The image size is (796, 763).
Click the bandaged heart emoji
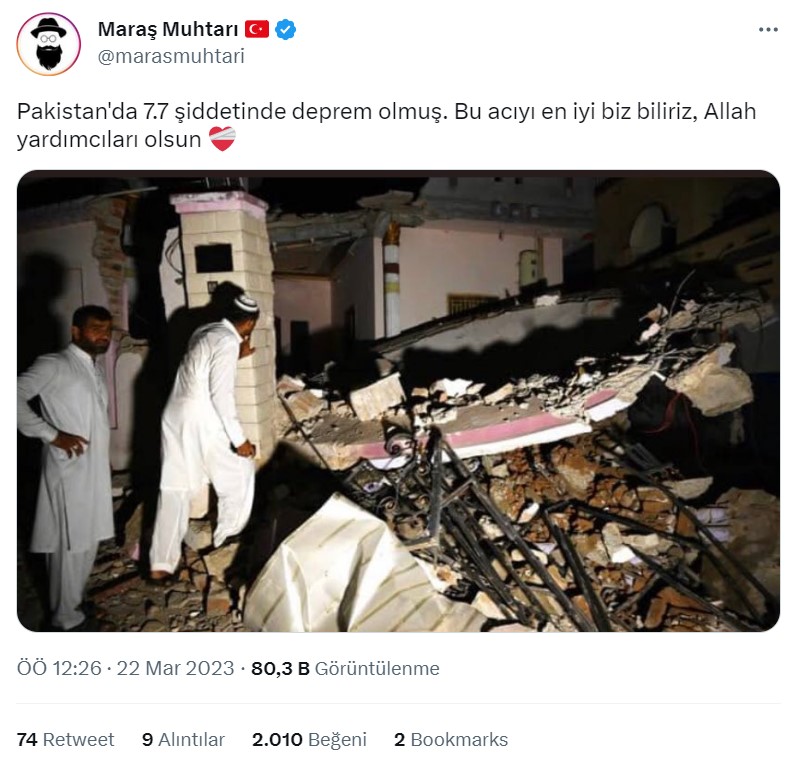pyautogui.click(x=222, y=139)
